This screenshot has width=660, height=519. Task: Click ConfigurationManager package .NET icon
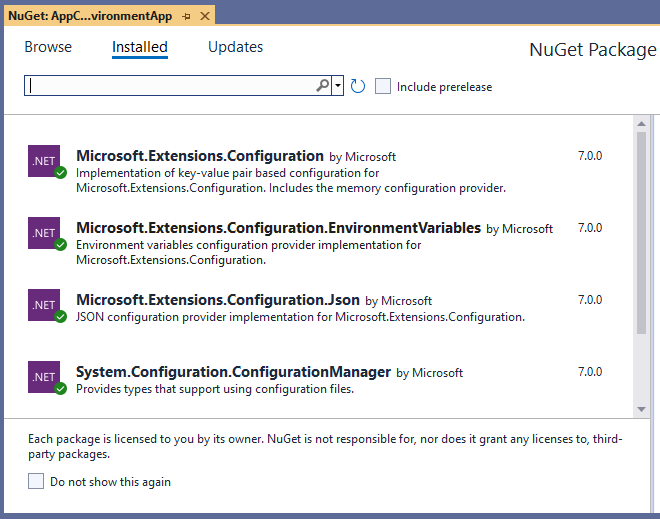[44, 377]
